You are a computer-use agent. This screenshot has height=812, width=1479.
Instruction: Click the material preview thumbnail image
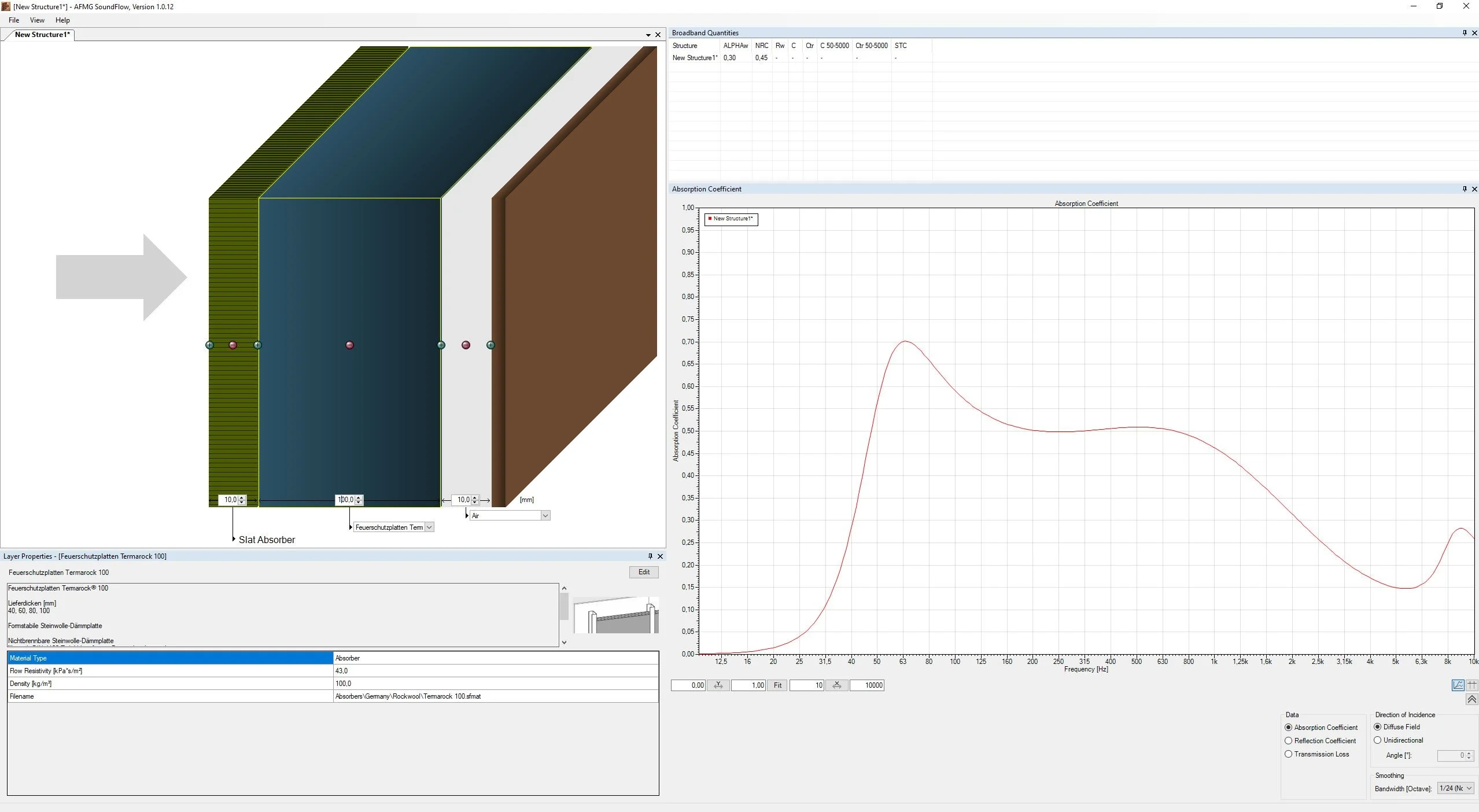point(616,615)
